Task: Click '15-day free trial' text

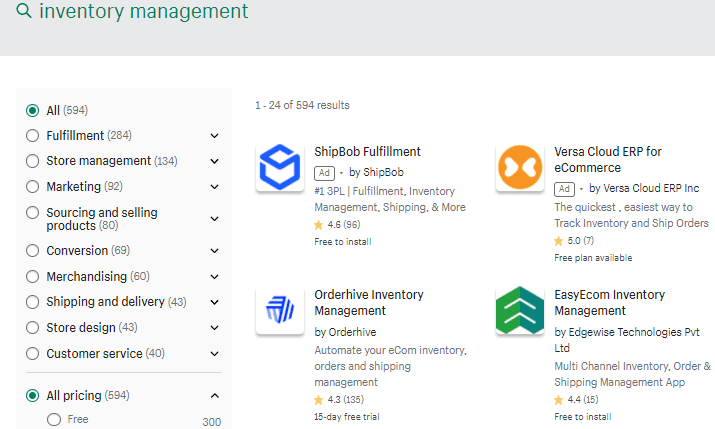Action: 347,417
